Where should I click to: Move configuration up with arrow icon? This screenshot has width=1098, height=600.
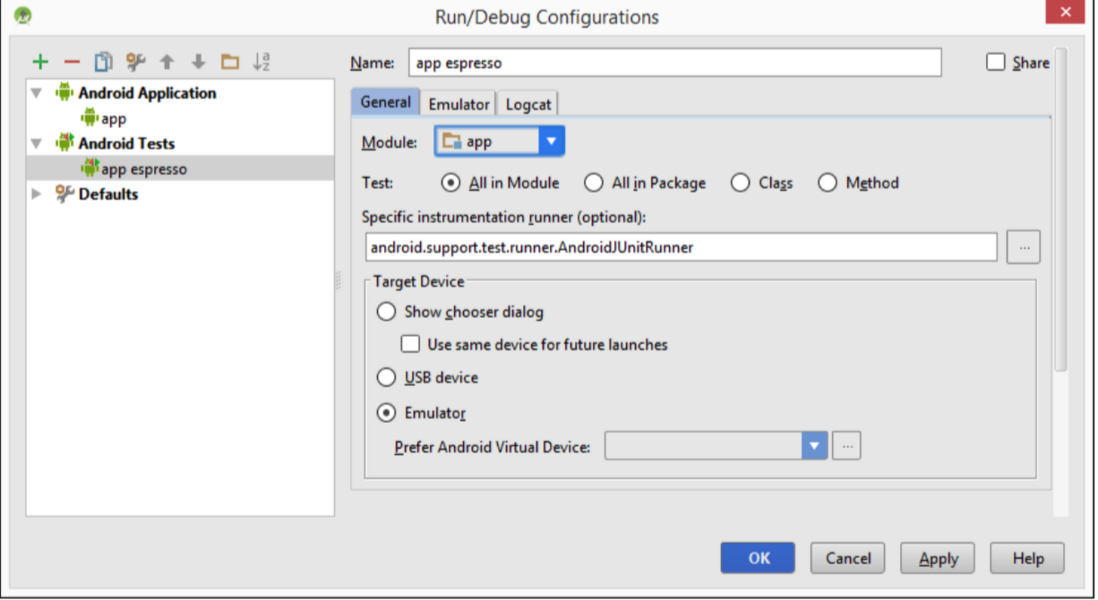point(167,62)
